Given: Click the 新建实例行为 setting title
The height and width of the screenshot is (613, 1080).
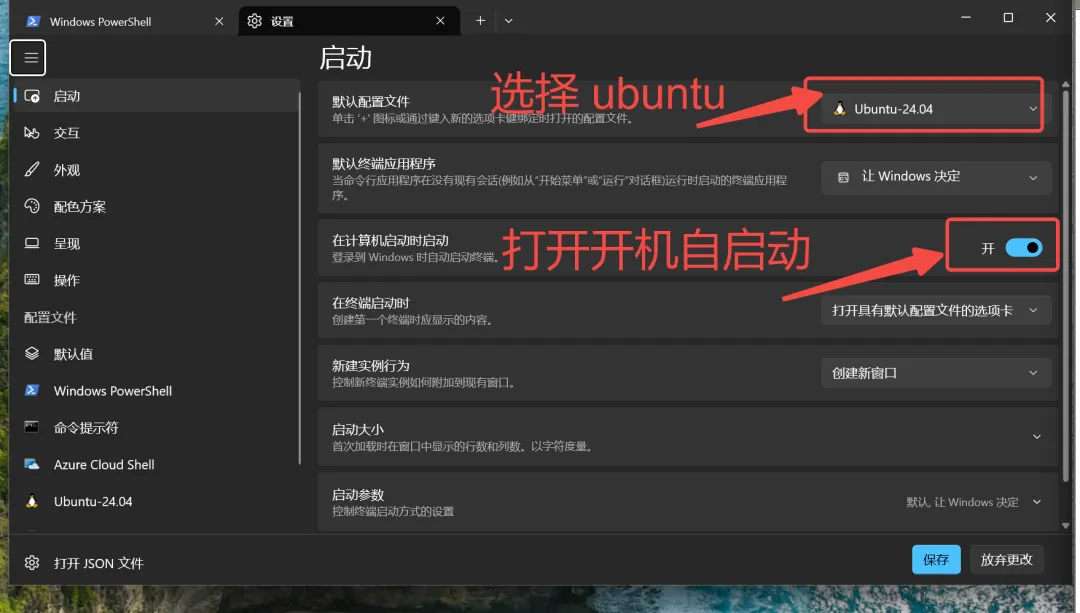Looking at the screenshot, I should click(x=371, y=366).
